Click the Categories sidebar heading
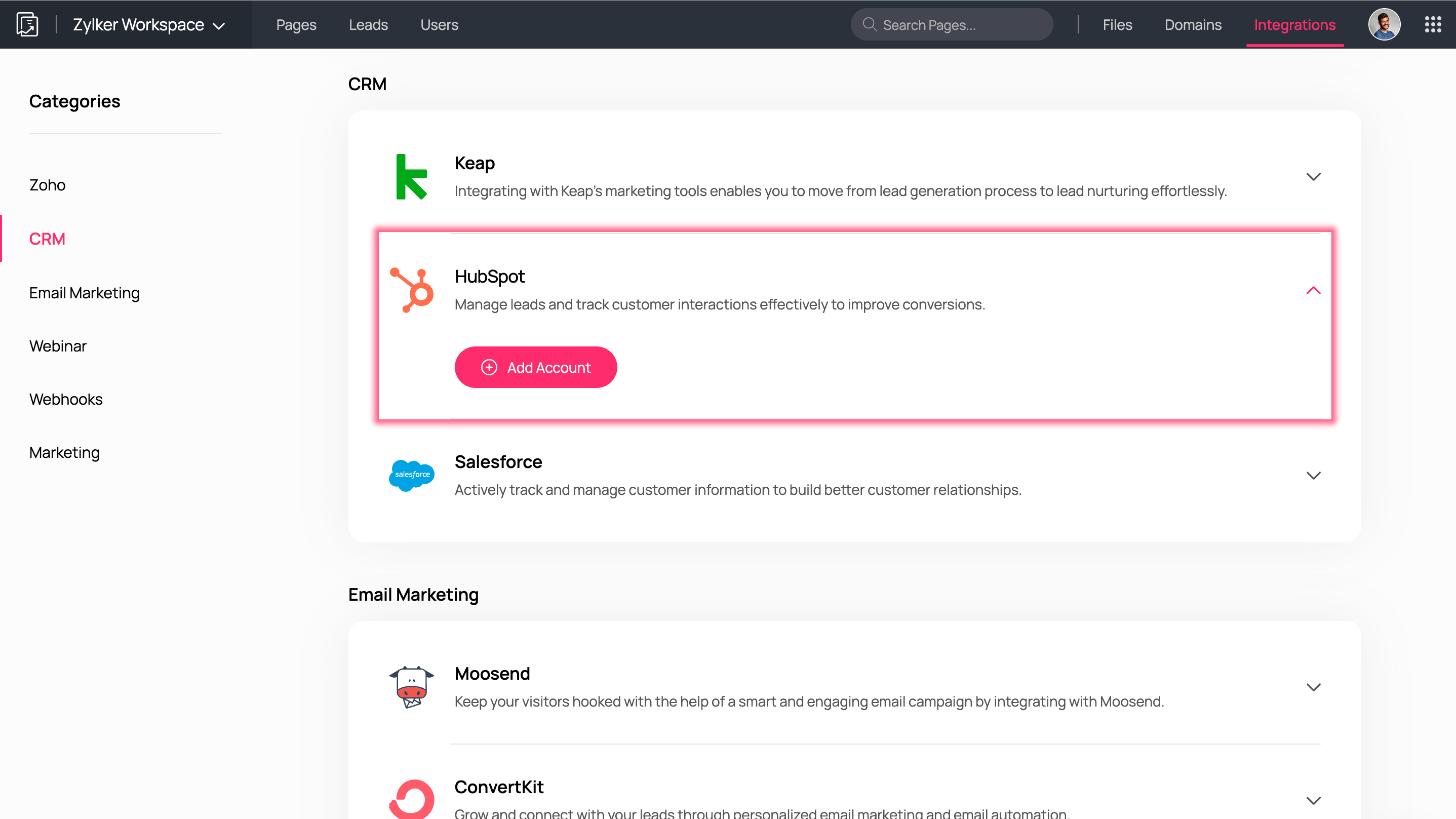1456x819 pixels. pos(74,101)
